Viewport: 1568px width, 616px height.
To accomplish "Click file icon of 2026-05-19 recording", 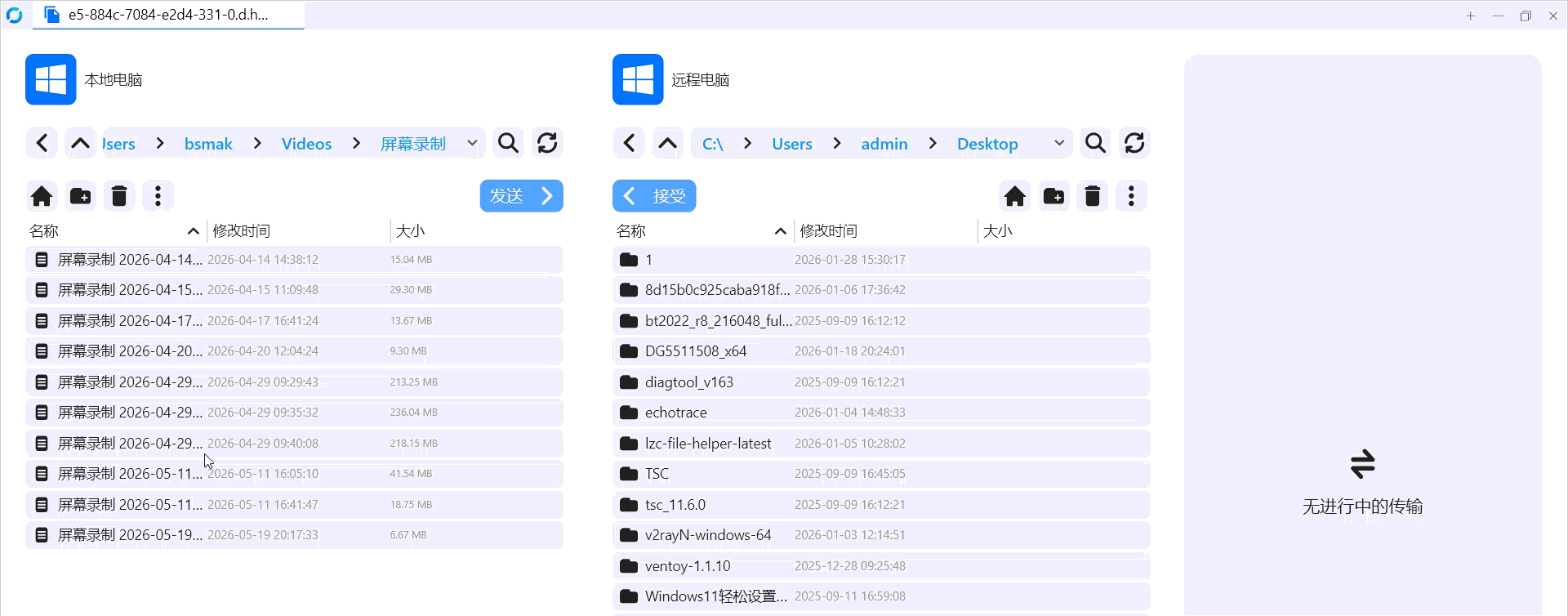I will point(42,535).
